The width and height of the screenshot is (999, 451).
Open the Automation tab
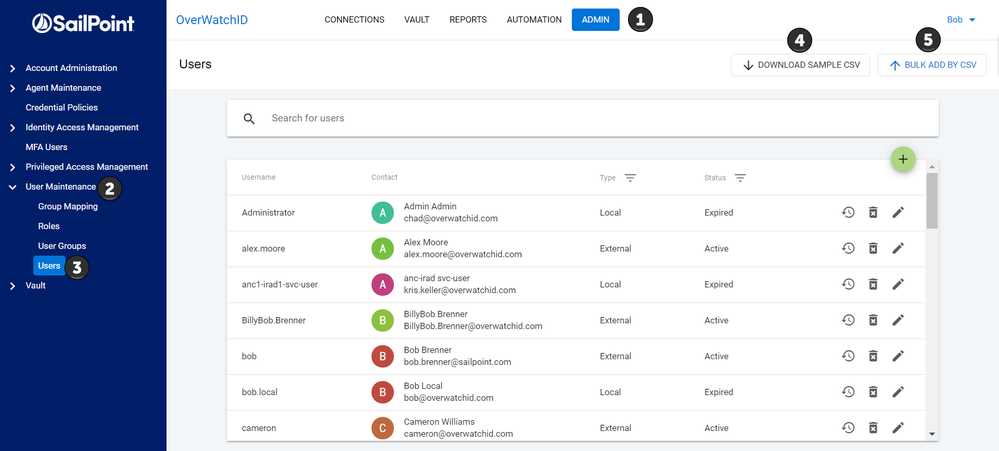click(534, 20)
